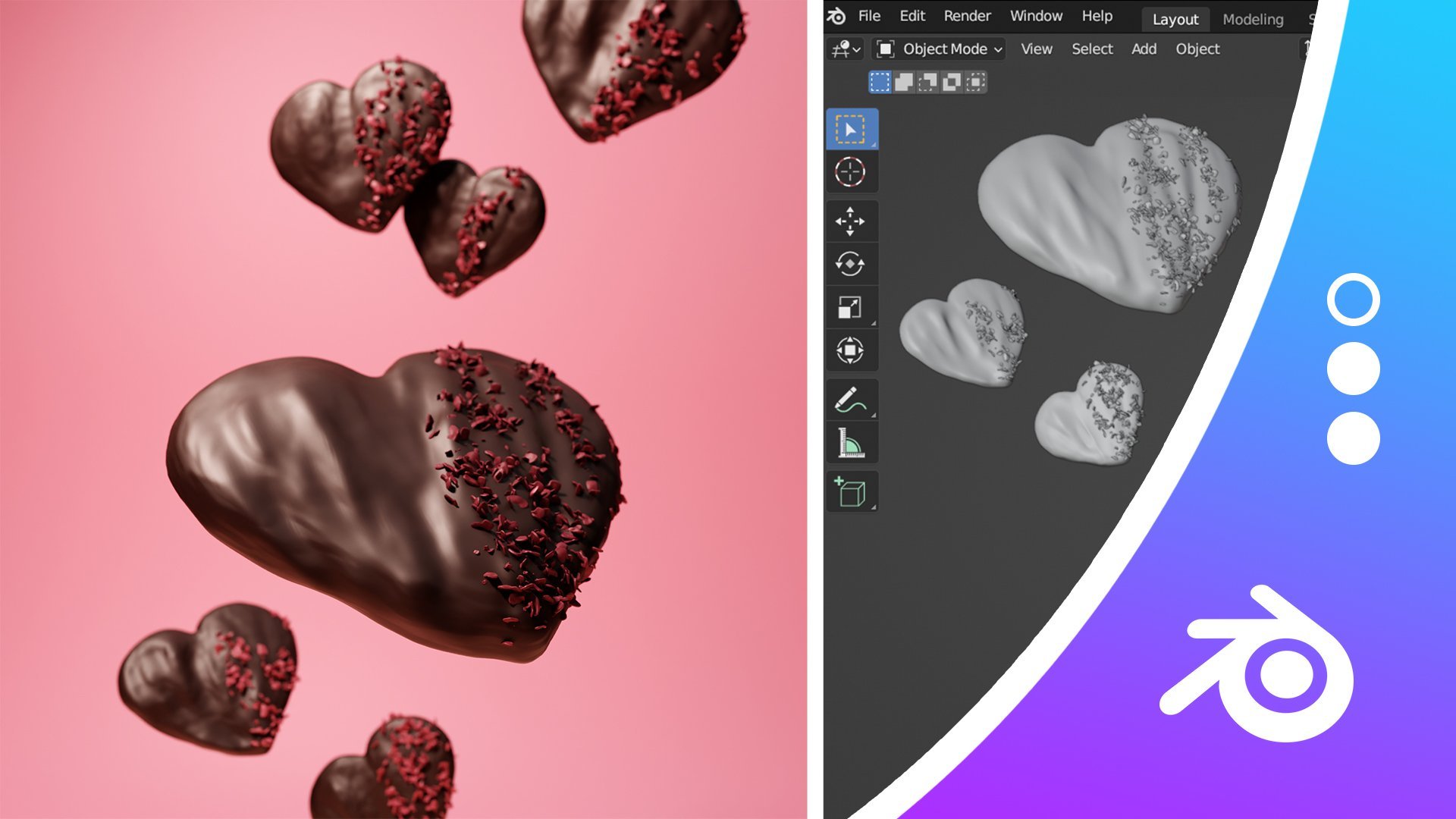Select the Select Box tool
The height and width of the screenshot is (819, 1456).
pos(851,130)
